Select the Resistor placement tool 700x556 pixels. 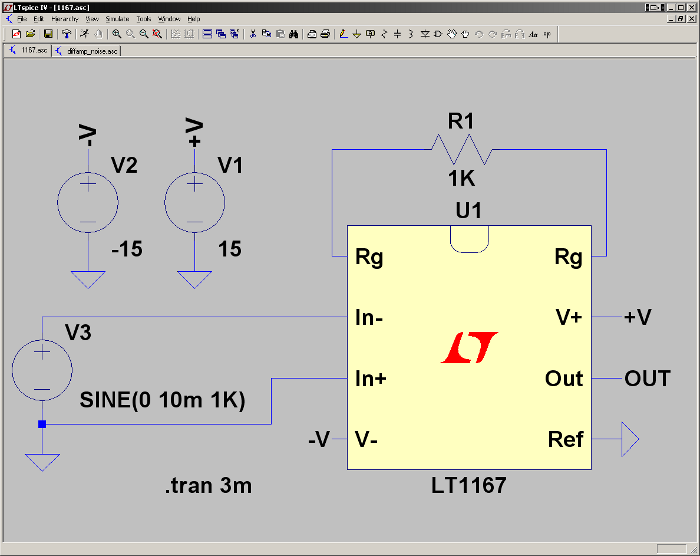[x=384, y=34]
